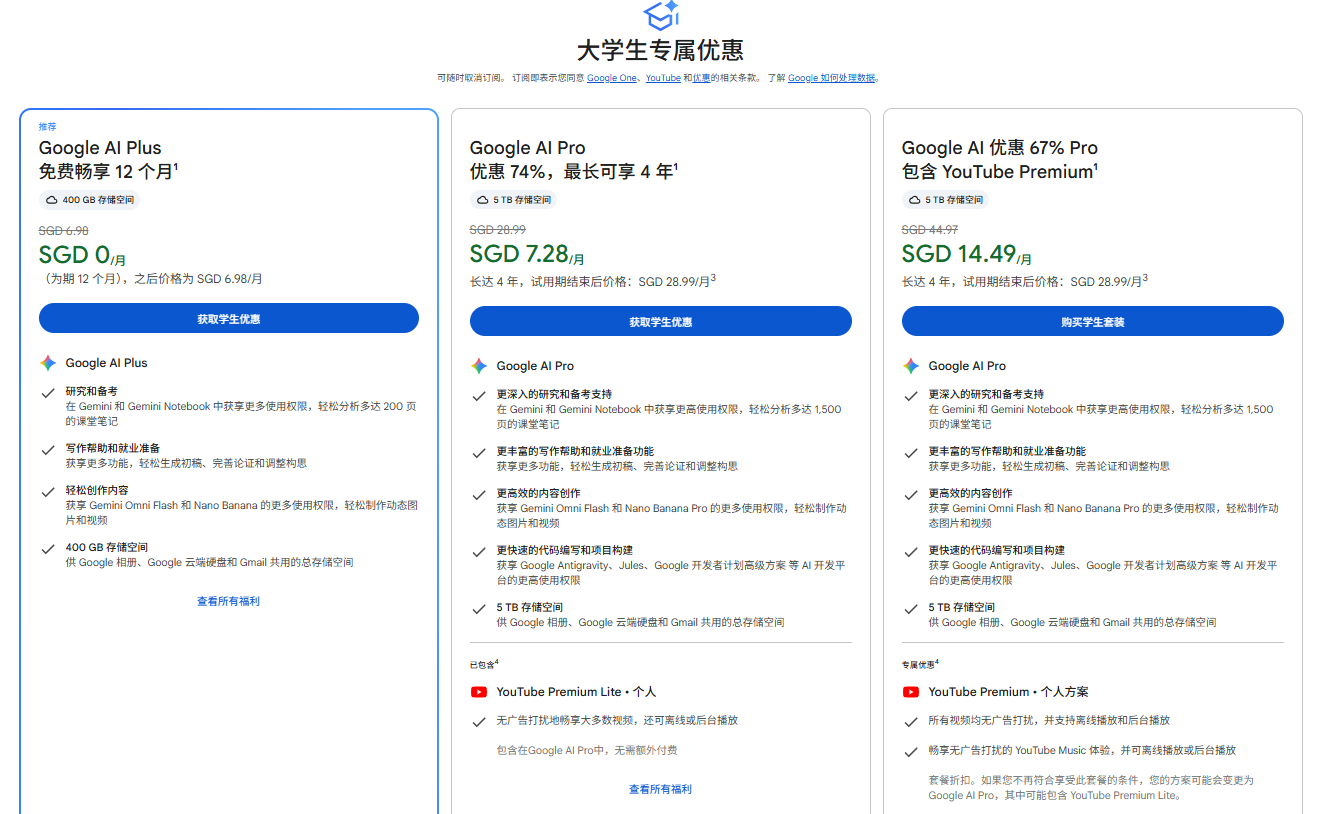Open the 'Google 如何处理数据' link
Viewport: 1327px width, 814px height.
click(832, 78)
